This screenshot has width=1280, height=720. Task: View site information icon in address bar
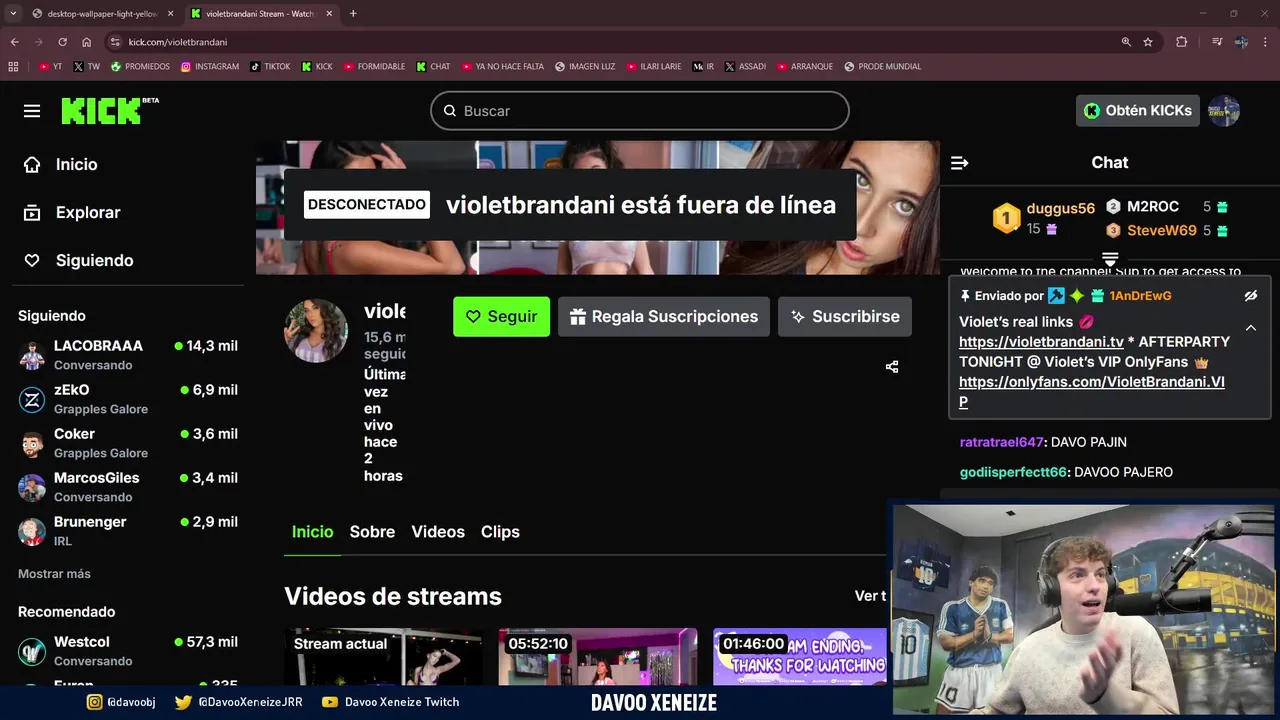tap(115, 42)
